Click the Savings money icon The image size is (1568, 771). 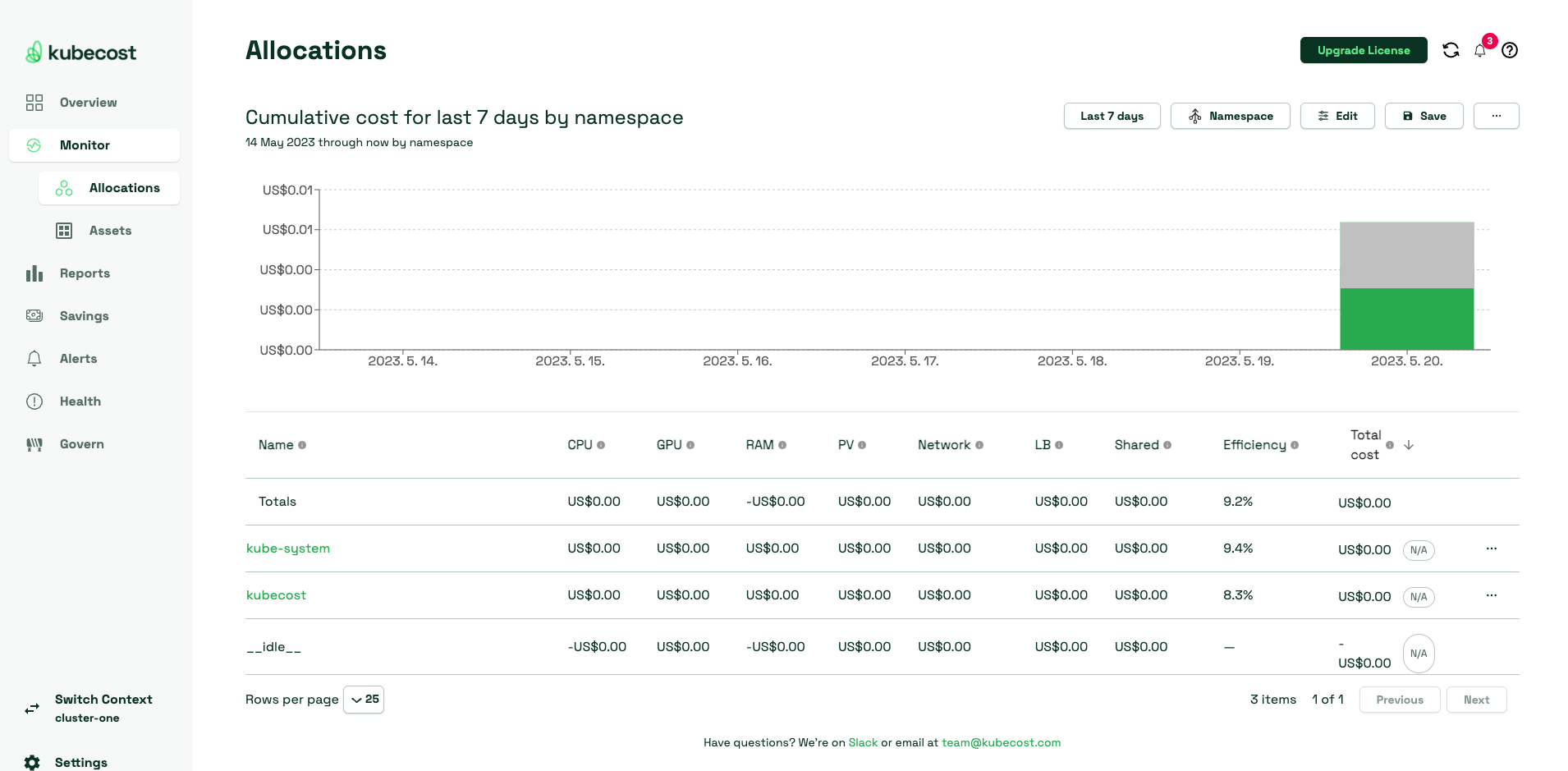click(x=34, y=316)
